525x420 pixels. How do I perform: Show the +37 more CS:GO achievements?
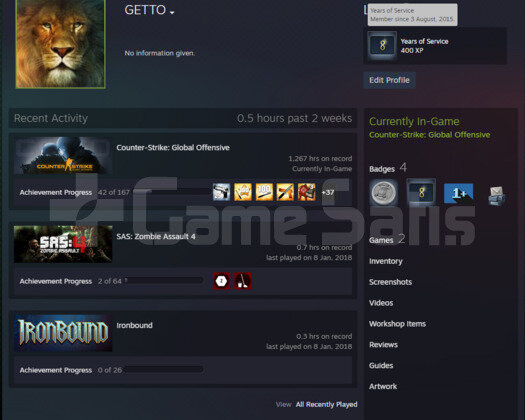[x=327, y=192]
